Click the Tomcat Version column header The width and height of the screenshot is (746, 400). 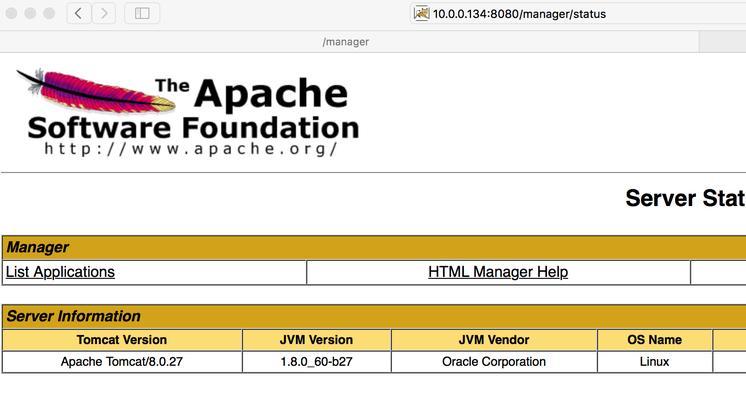122,340
